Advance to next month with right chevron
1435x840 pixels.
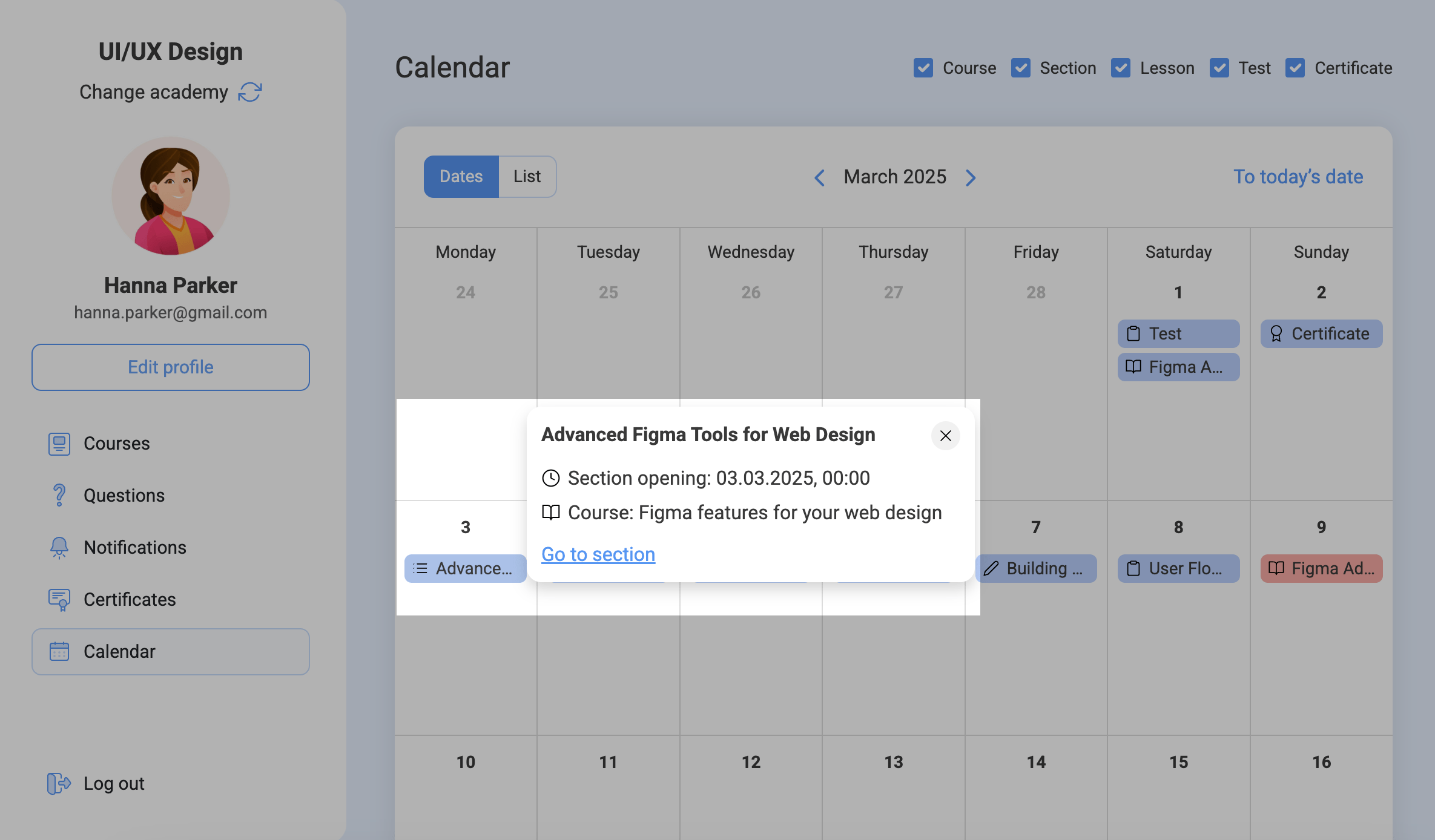click(971, 178)
